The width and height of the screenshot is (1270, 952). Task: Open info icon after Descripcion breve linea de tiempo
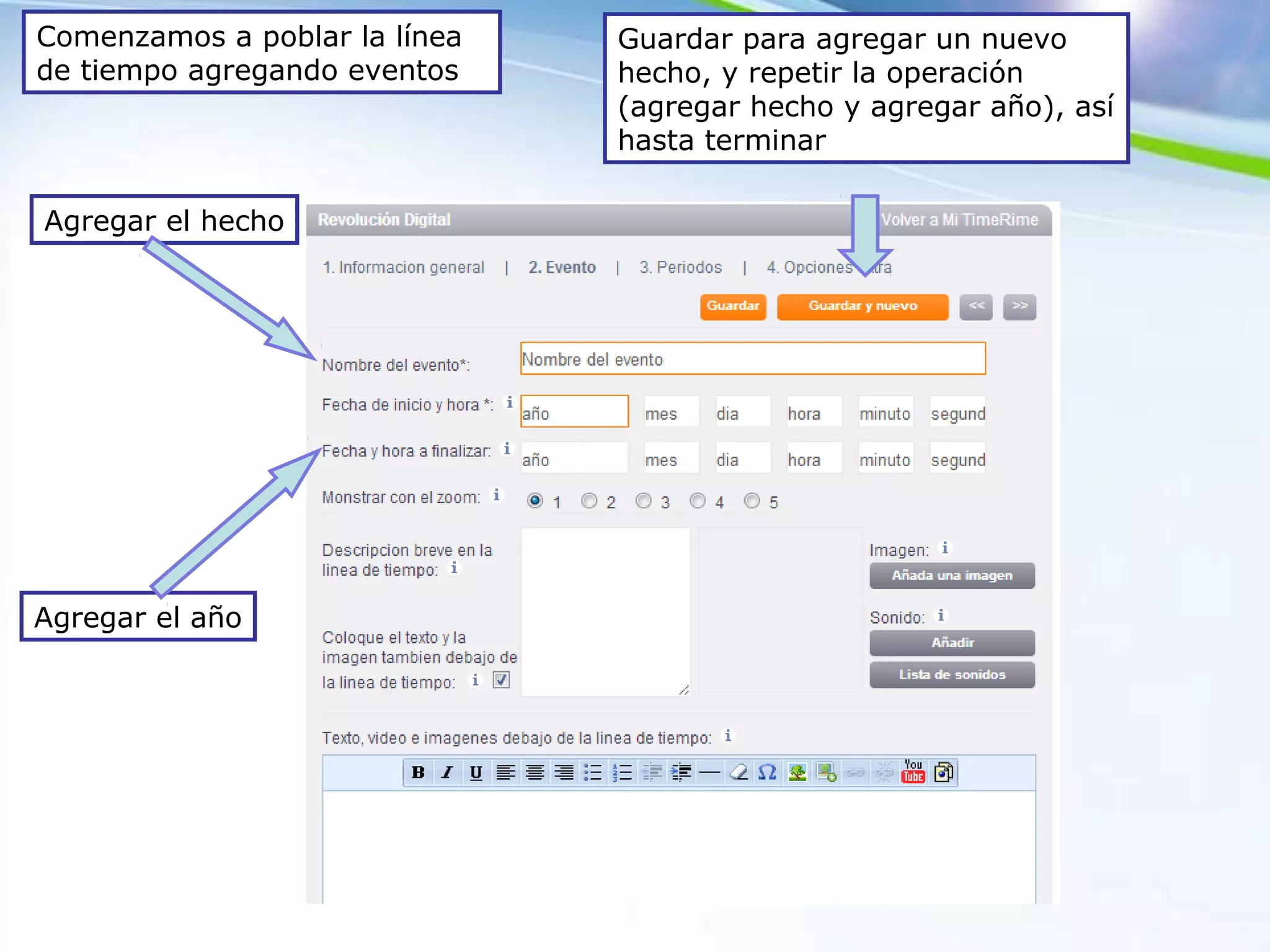[454, 568]
